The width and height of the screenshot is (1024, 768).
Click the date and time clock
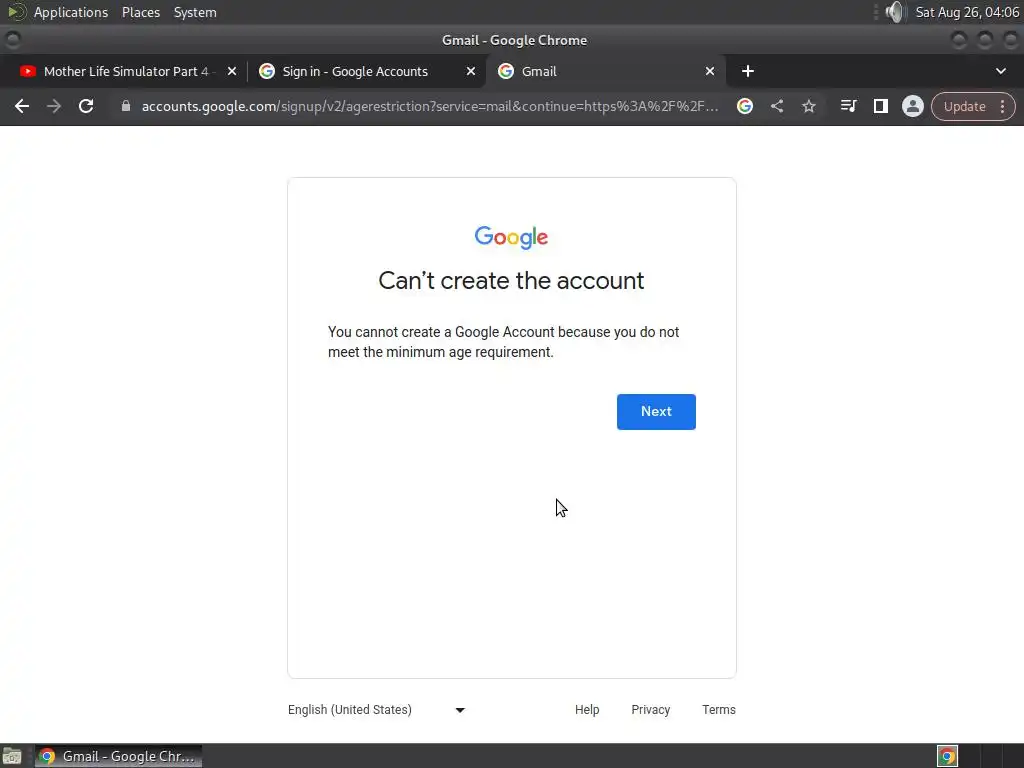(967, 12)
